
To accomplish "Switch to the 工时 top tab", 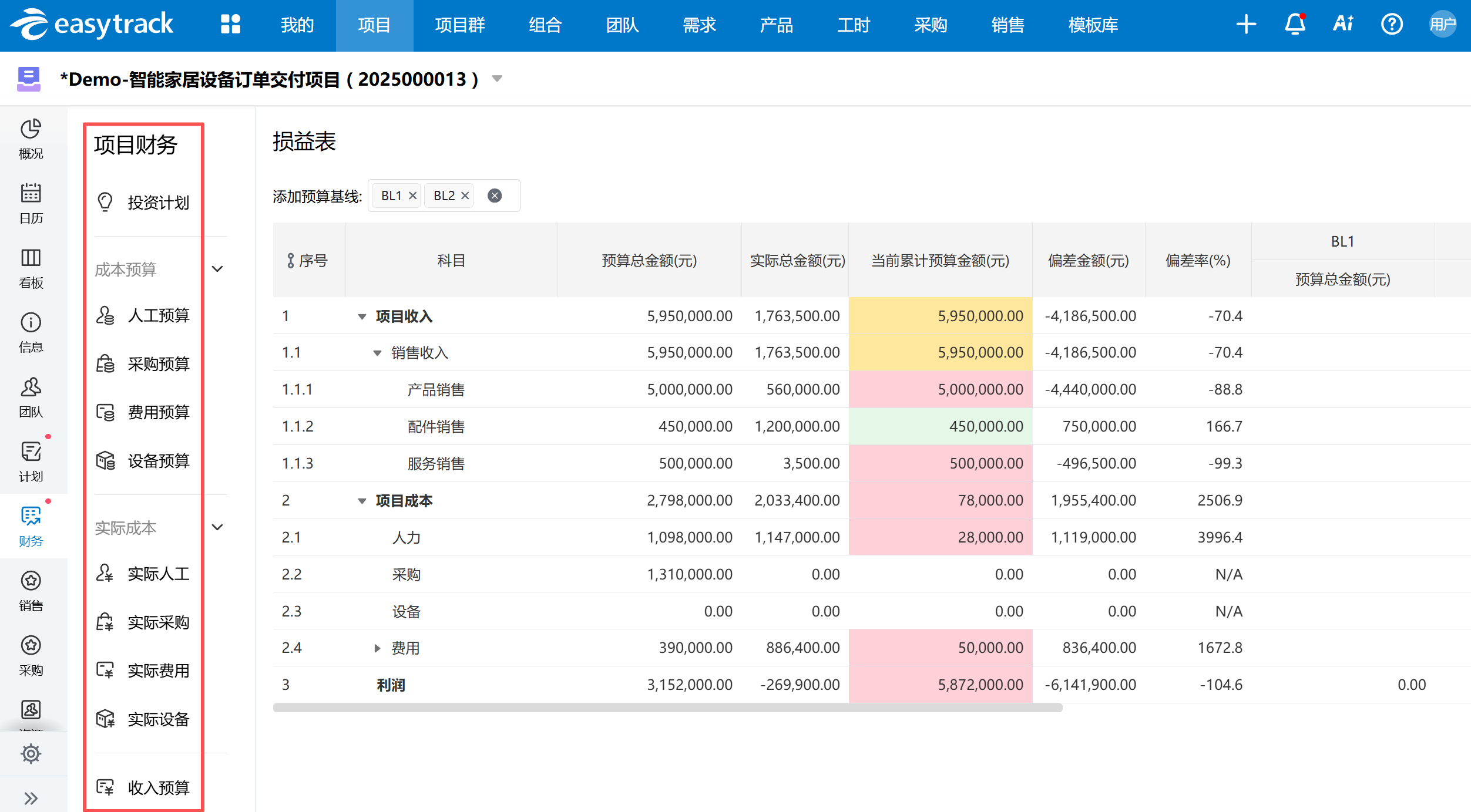I will tap(854, 25).
